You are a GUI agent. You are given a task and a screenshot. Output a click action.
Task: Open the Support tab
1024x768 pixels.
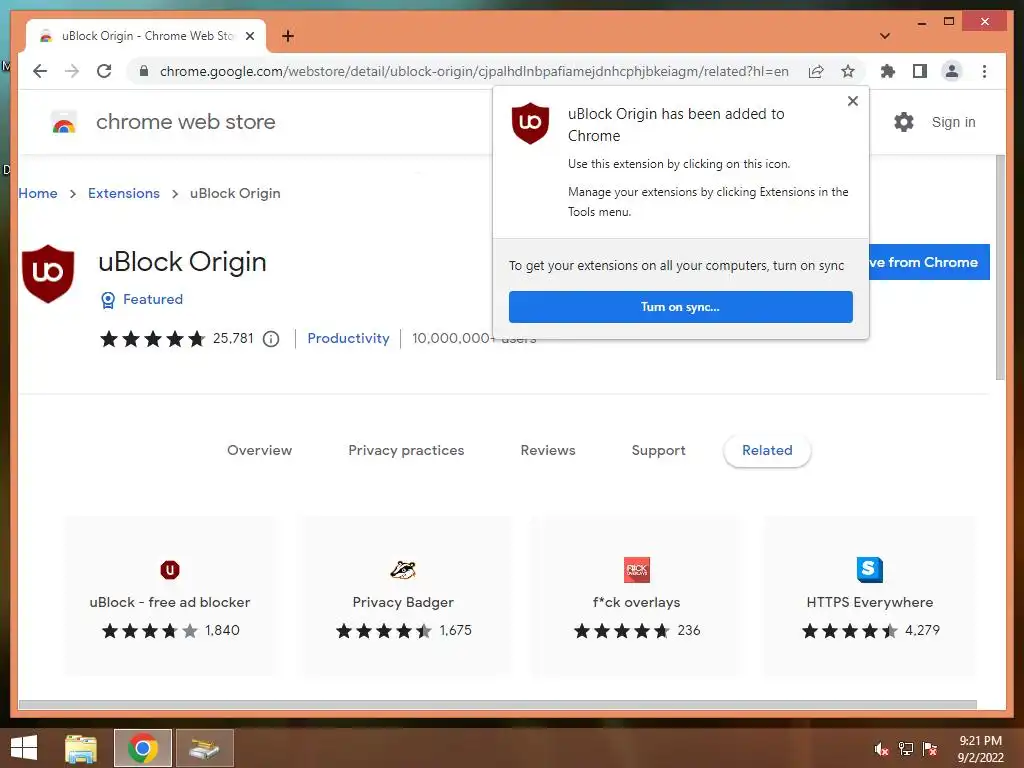tap(658, 450)
